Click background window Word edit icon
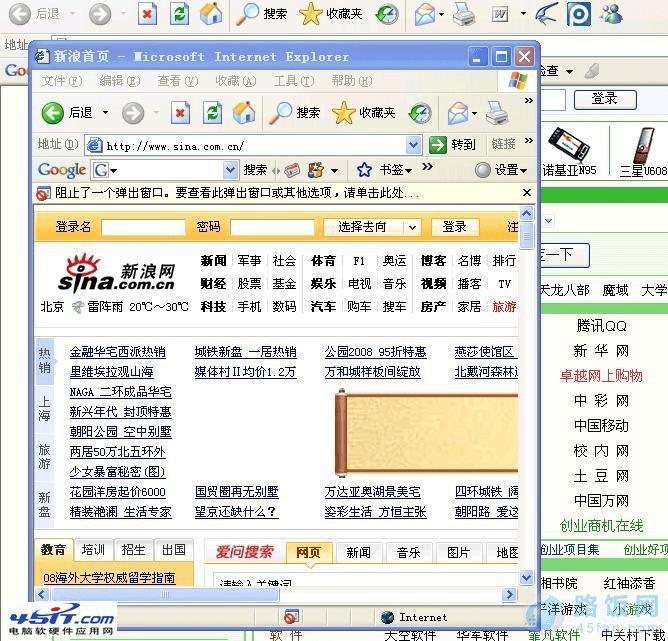The width and height of the screenshot is (668, 641). pyautogui.click(x=500, y=14)
